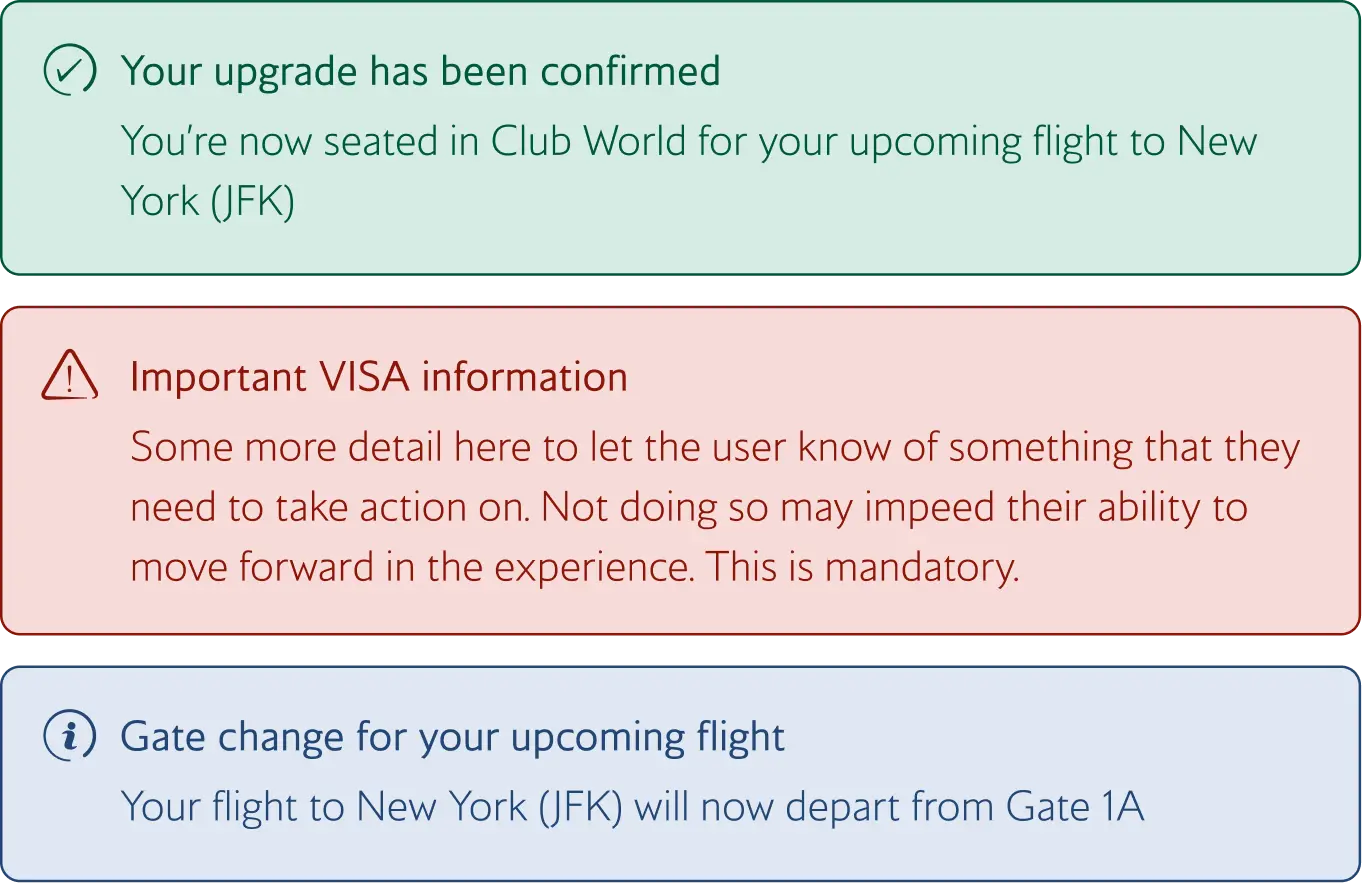The image size is (1362, 883).
Task: Click 'Your flight to New York (JFK)' in the blue banner
Action: coord(372,806)
